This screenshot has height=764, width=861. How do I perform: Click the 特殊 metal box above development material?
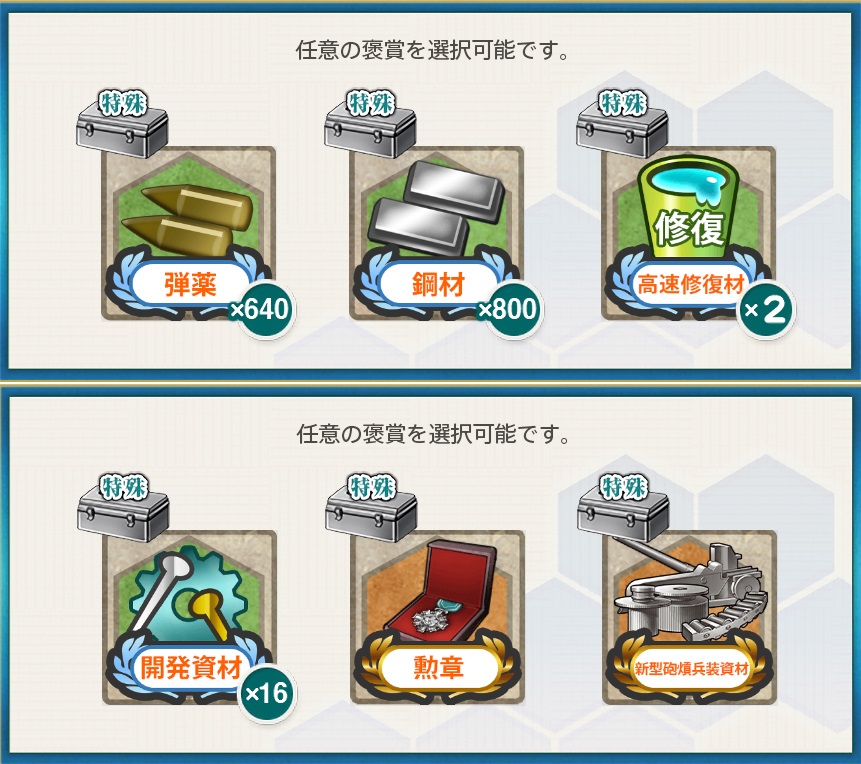[123, 509]
